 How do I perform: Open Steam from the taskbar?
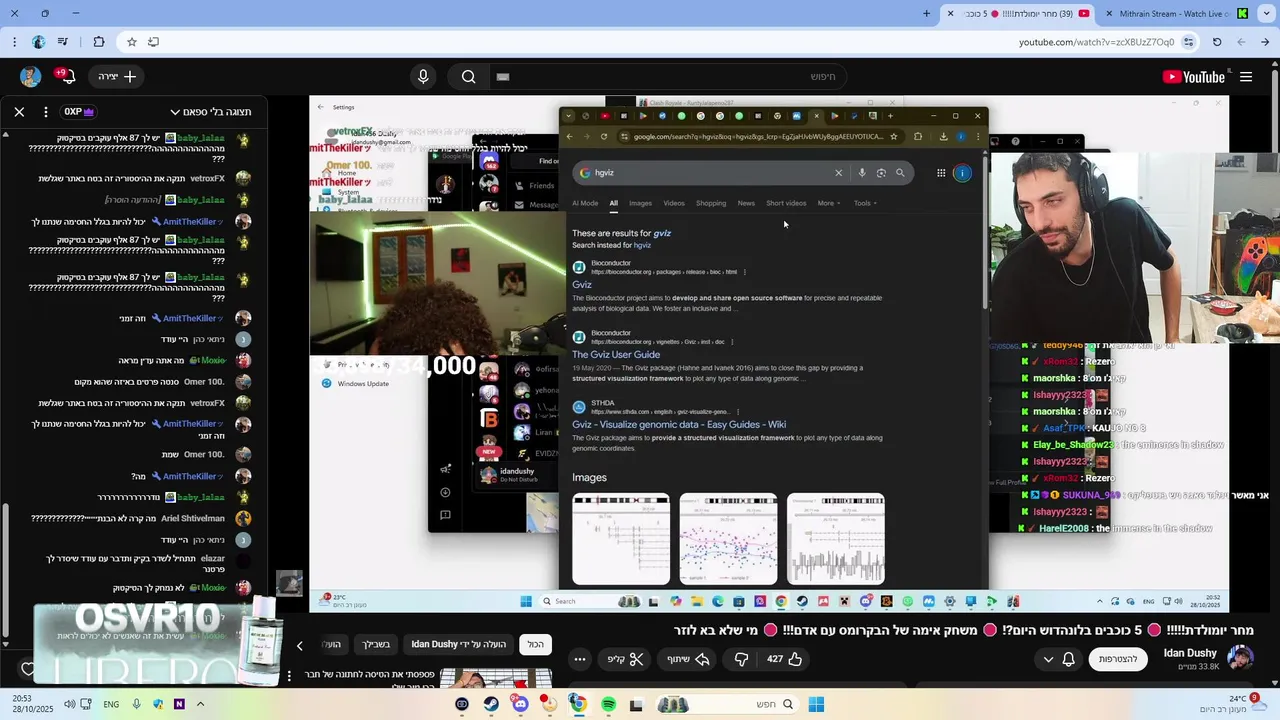[491, 705]
